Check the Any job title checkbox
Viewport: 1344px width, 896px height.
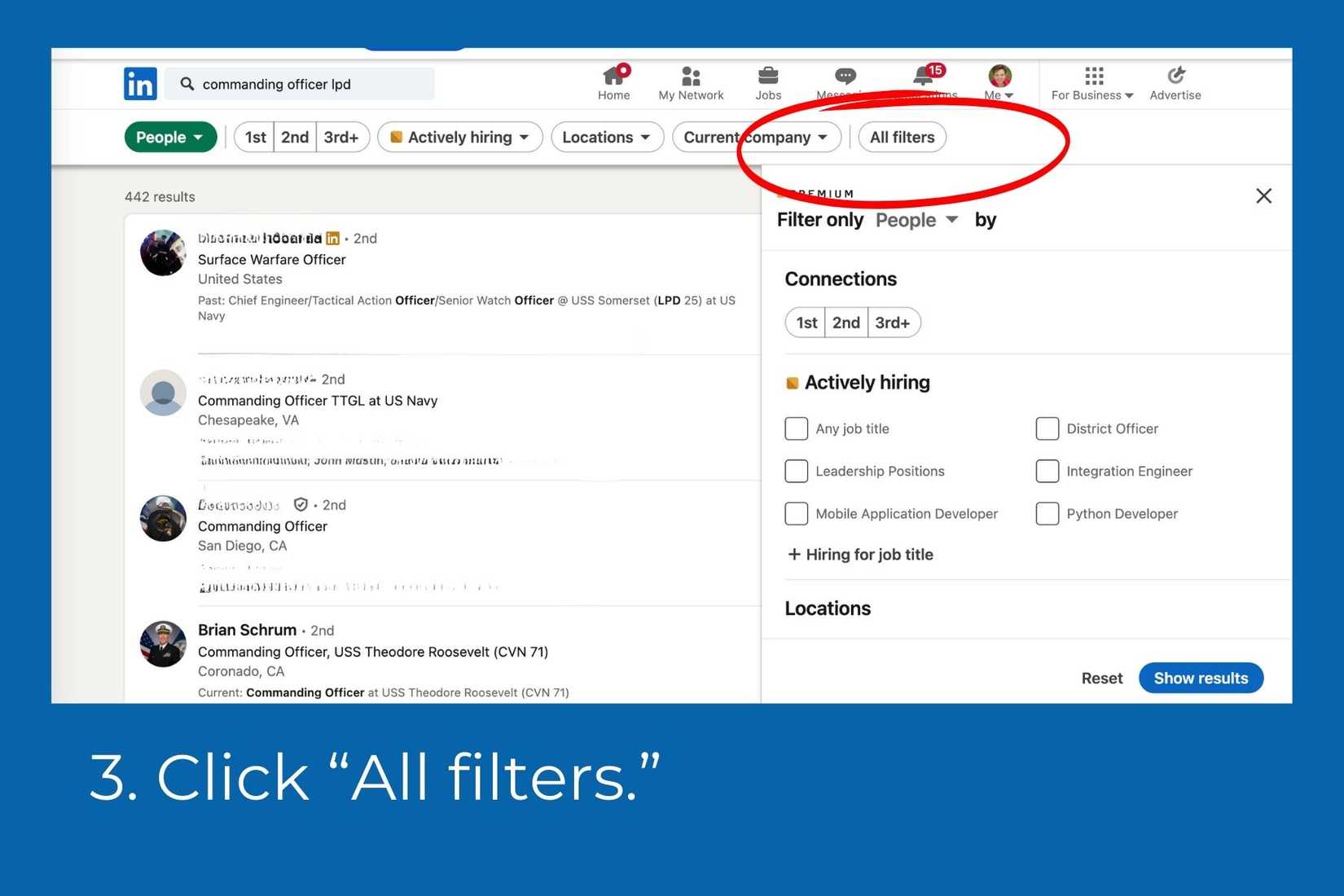tap(796, 428)
